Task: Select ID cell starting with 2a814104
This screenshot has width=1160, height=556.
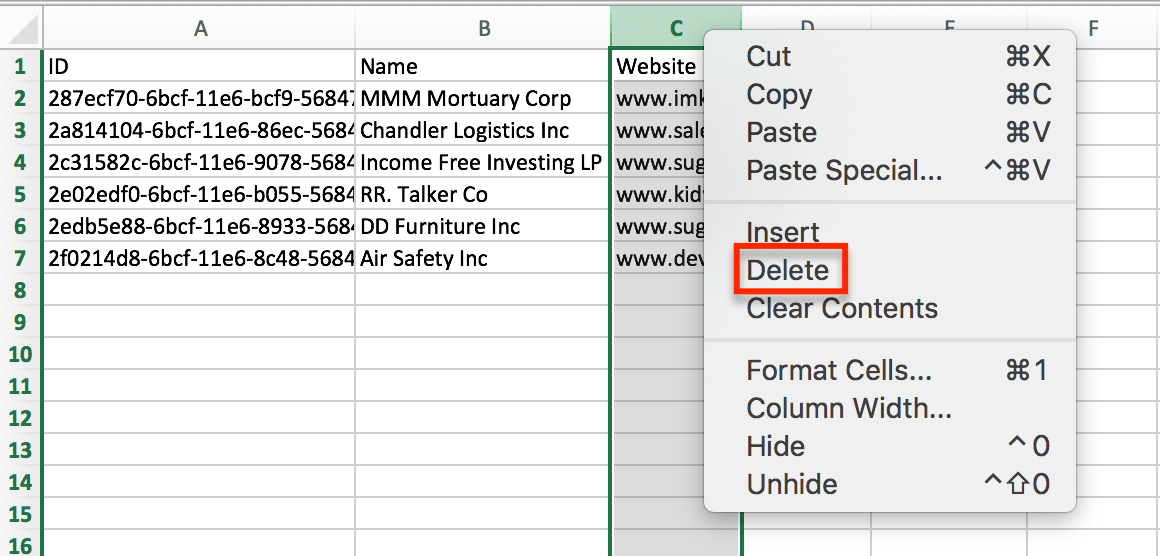Action: [x=199, y=130]
